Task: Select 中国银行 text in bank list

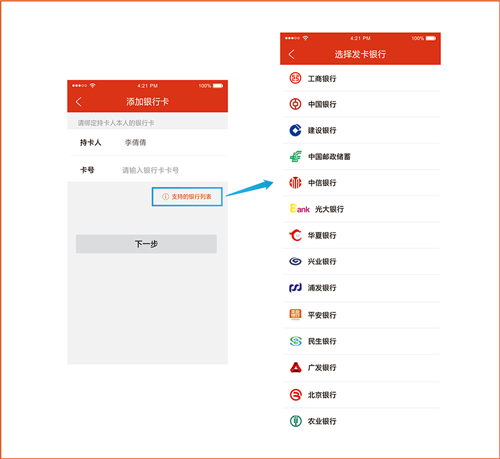Action: pyautogui.click(x=322, y=104)
